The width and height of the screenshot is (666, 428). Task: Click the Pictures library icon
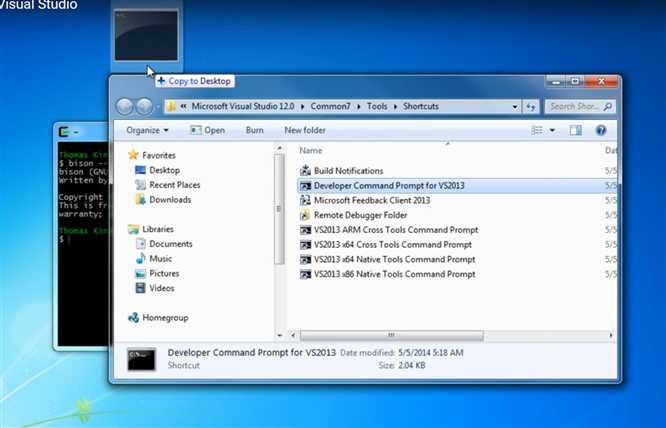(x=141, y=273)
